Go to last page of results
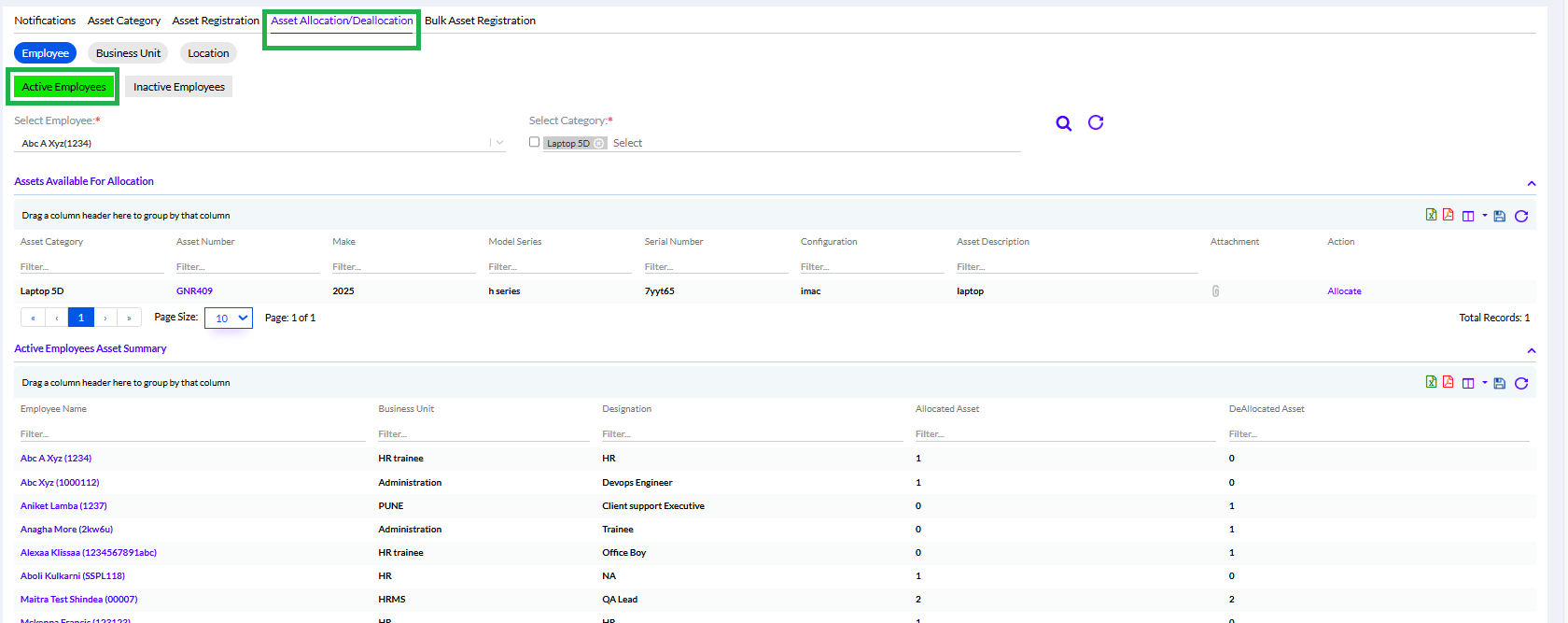 tap(129, 318)
